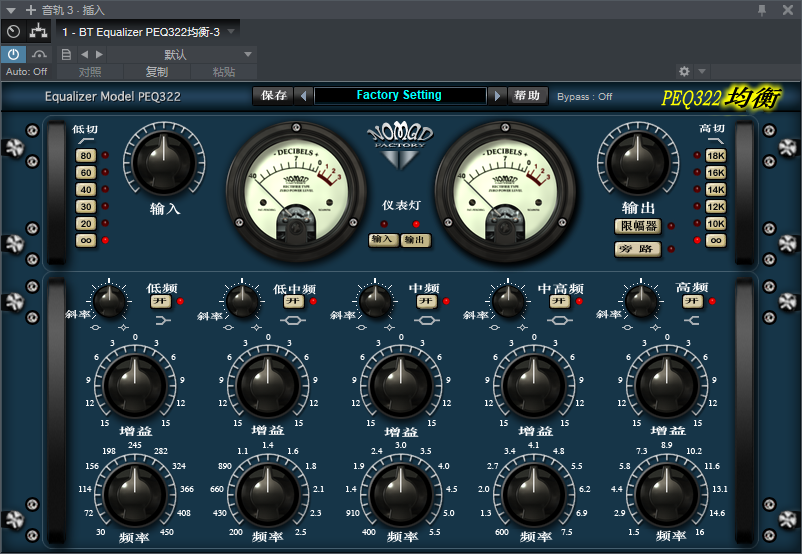The height and width of the screenshot is (554, 802).
Task: Click the 输出 output gain knob
Action: pyautogui.click(x=638, y=163)
